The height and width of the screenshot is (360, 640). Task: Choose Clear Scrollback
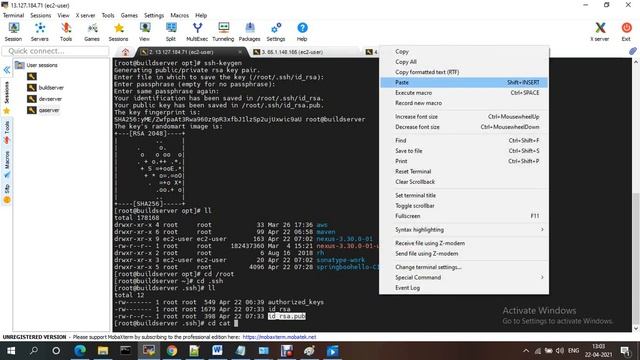[464, 182]
